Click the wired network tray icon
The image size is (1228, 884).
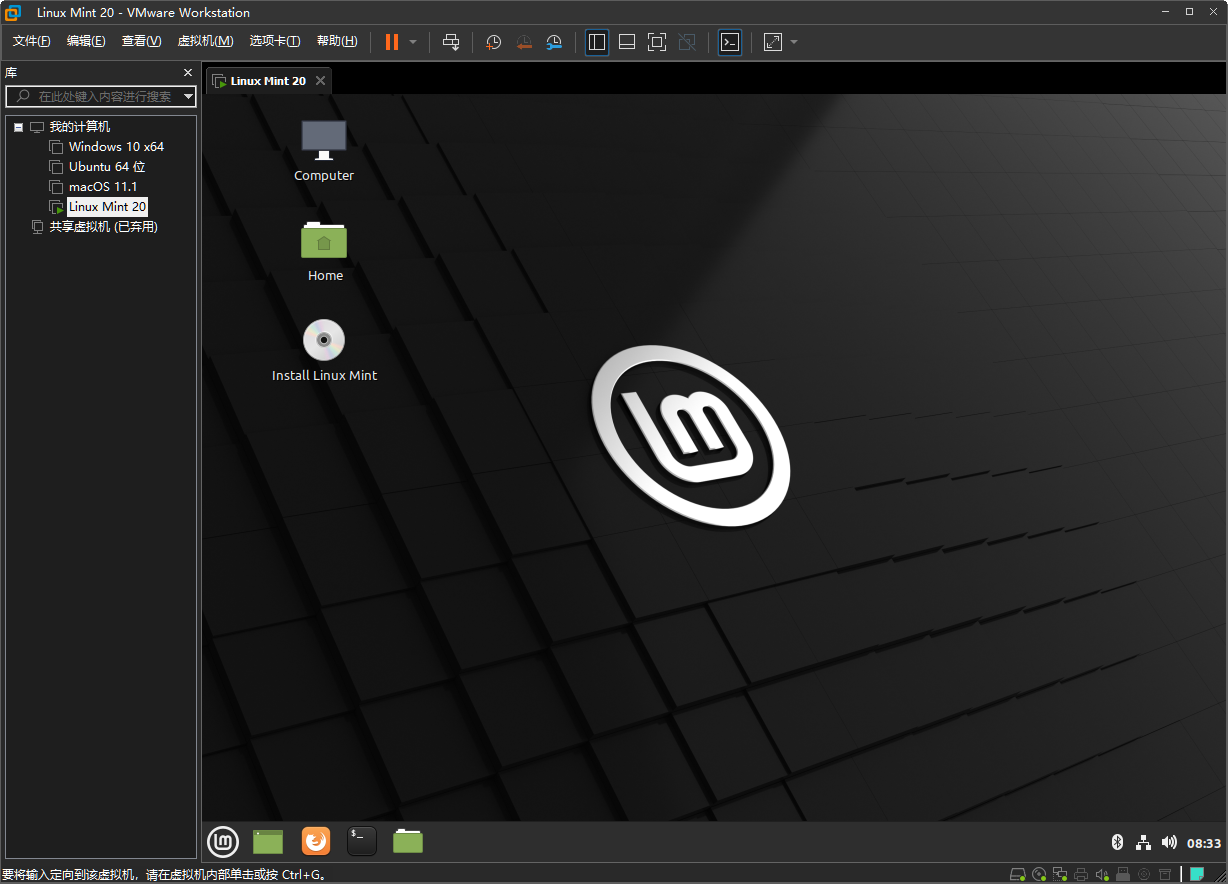click(x=1144, y=842)
